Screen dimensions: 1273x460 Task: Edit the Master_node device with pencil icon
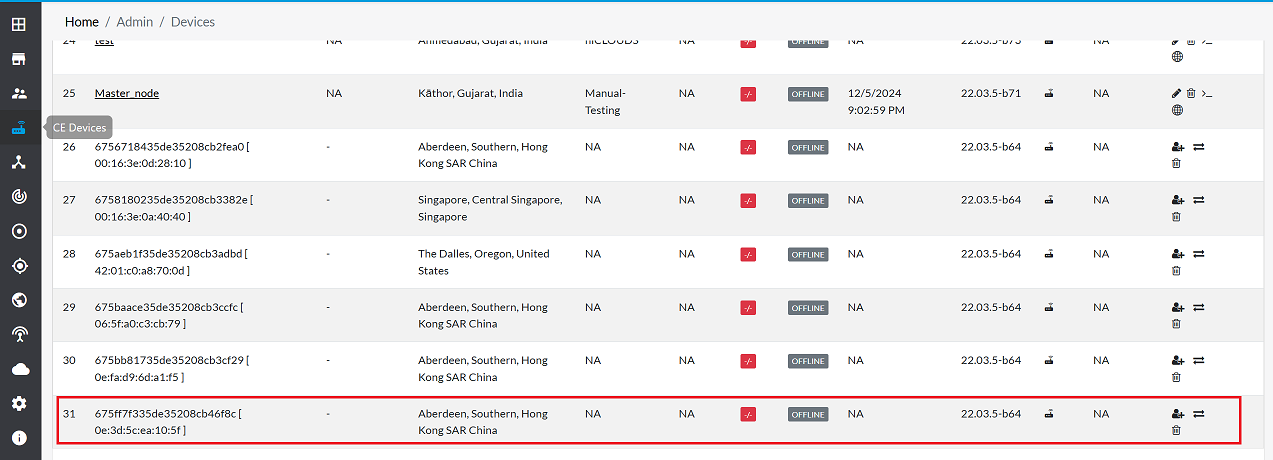pos(1176,93)
